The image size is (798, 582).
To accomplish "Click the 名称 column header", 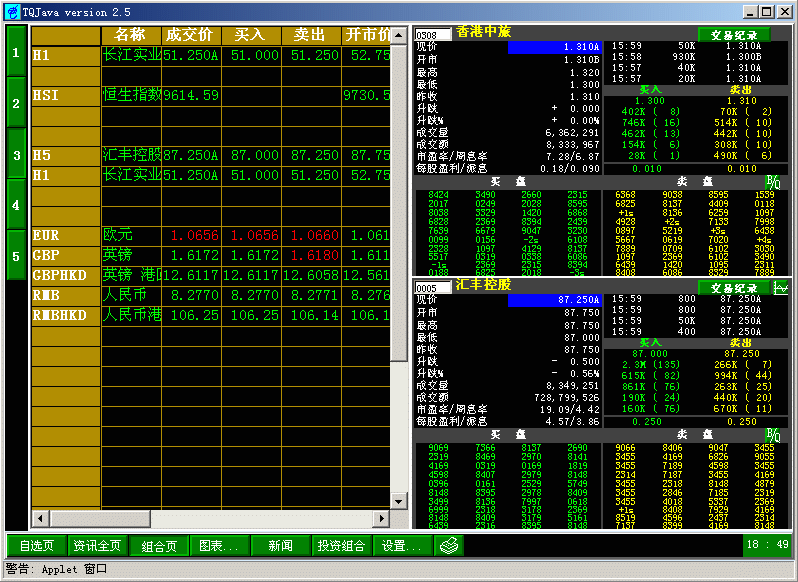I will click(x=131, y=35).
